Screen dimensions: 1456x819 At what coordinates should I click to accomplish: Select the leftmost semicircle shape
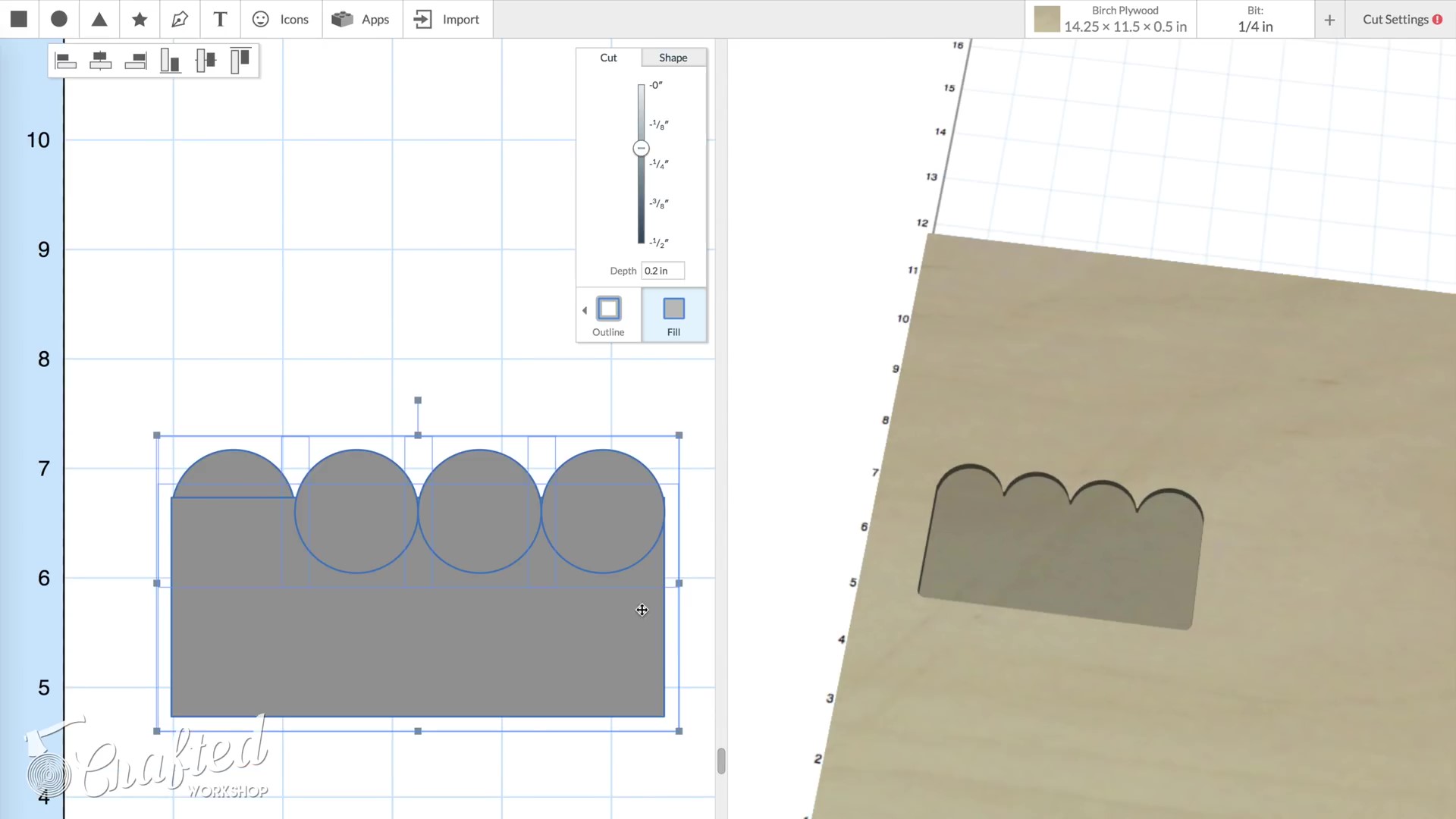tap(234, 474)
